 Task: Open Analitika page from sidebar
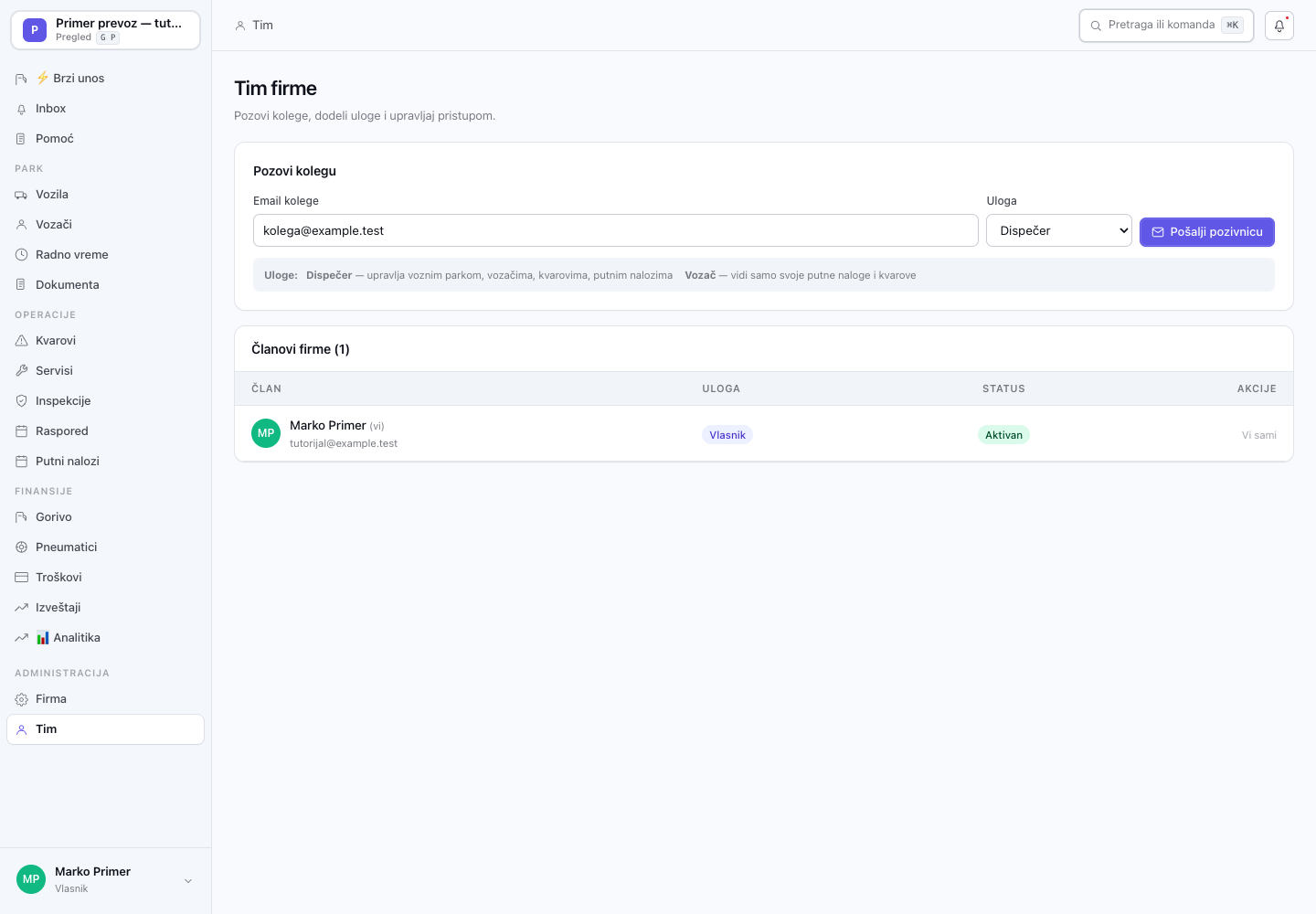[x=105, y=638]
